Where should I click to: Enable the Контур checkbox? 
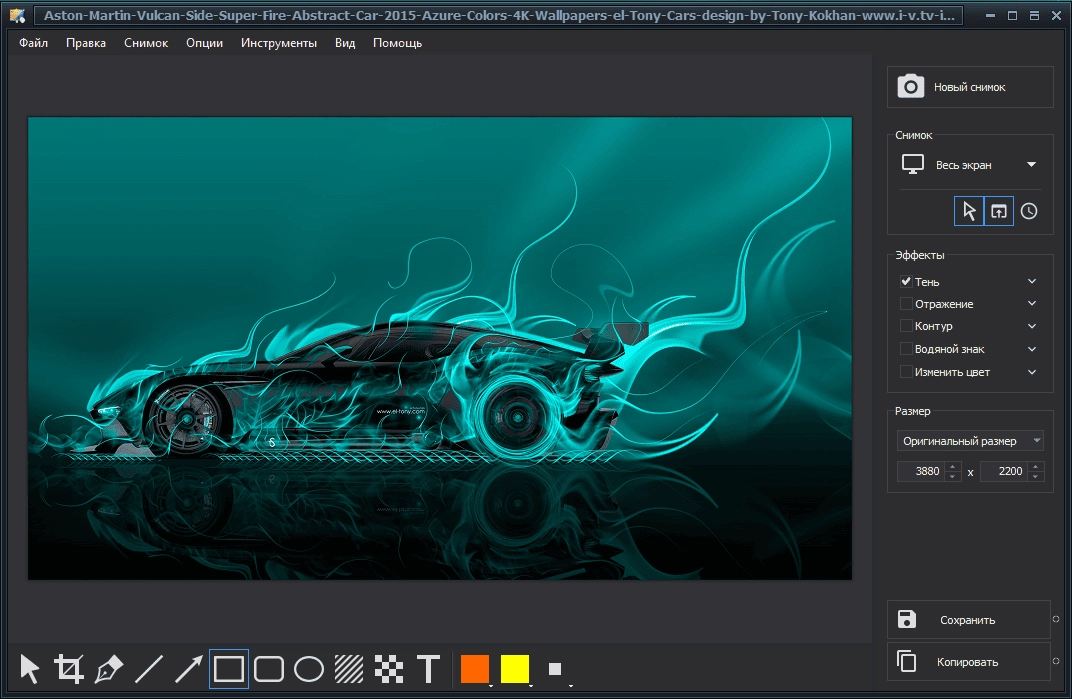point(906,326)
